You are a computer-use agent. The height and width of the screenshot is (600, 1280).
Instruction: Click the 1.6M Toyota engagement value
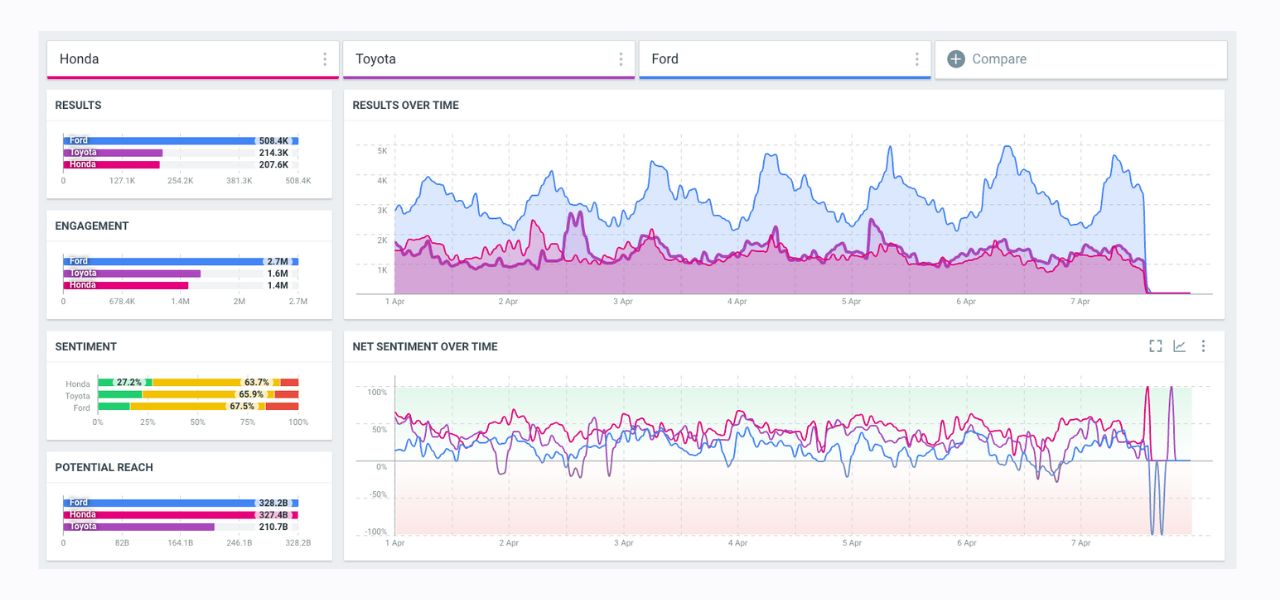click(278, 273)
